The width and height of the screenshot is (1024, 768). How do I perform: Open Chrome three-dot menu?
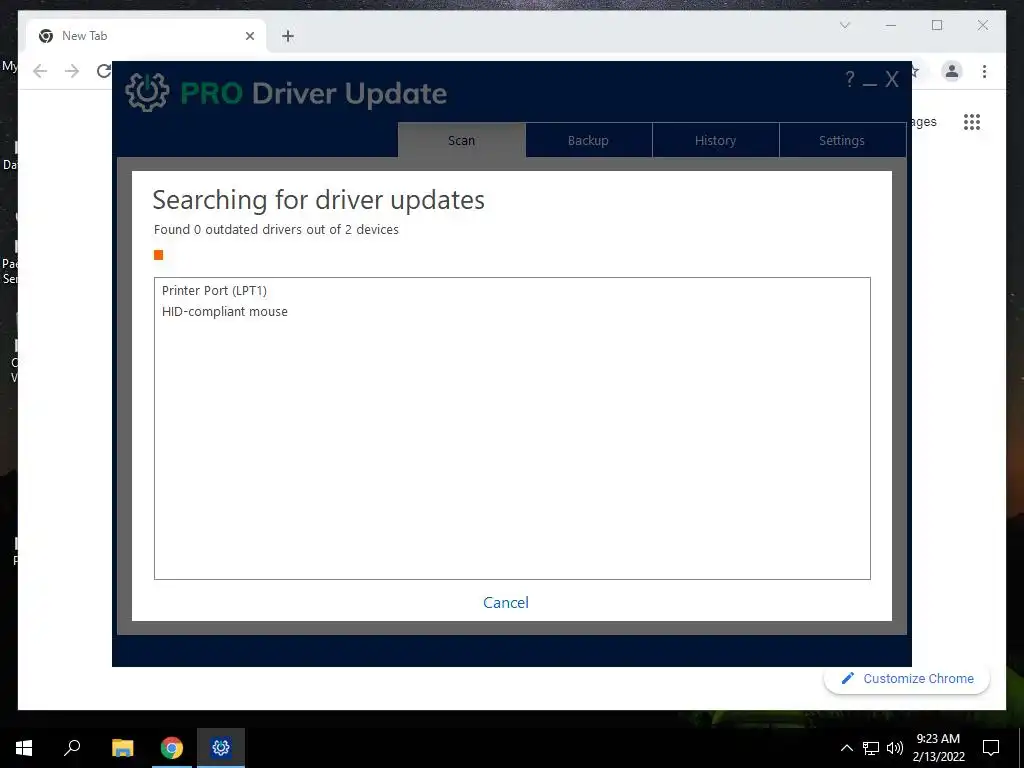[x=984, y=71]
